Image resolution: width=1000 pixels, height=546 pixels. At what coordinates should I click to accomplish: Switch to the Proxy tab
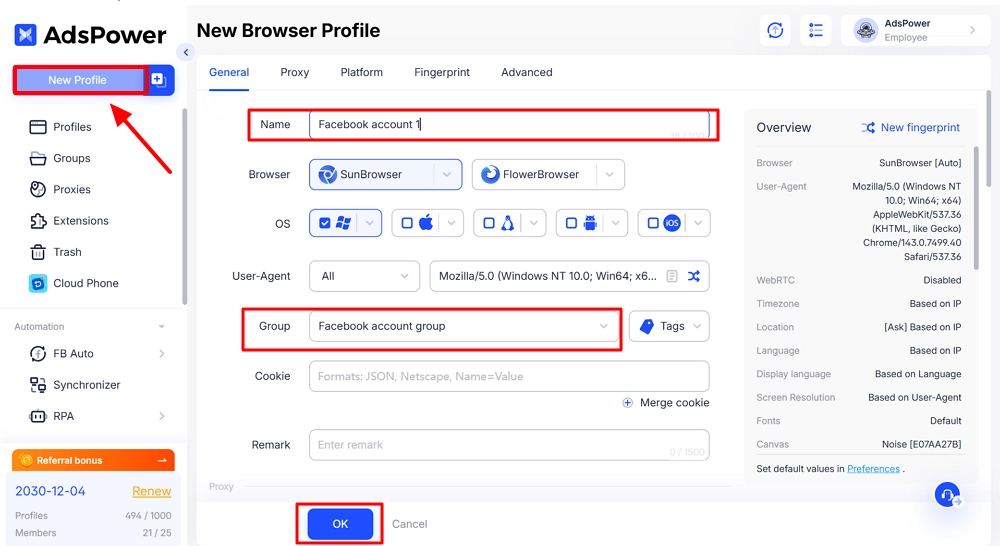coord(295,72)
